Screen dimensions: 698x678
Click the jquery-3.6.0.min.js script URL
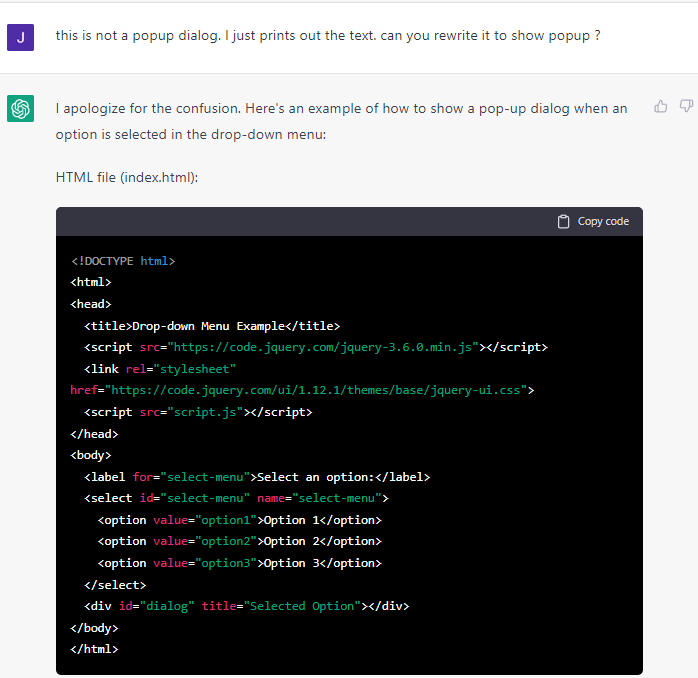(x=323, y=347)
